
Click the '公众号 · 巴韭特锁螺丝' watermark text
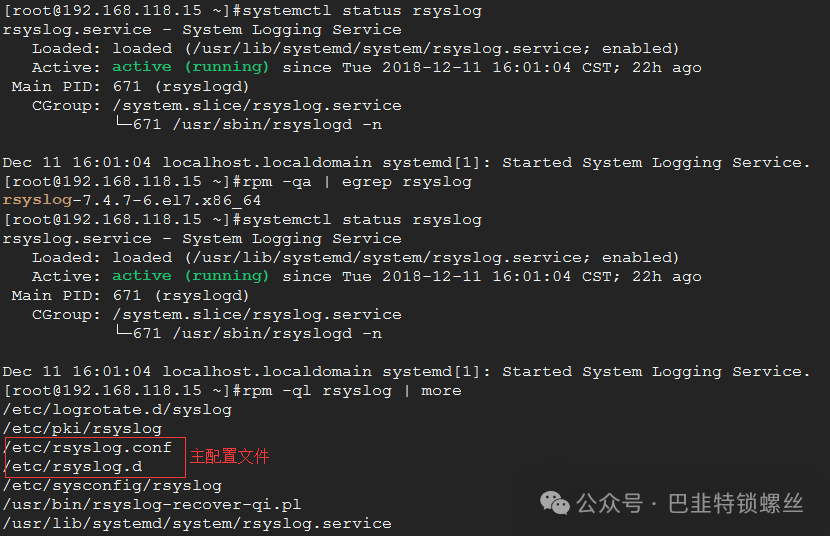[690, 503]
